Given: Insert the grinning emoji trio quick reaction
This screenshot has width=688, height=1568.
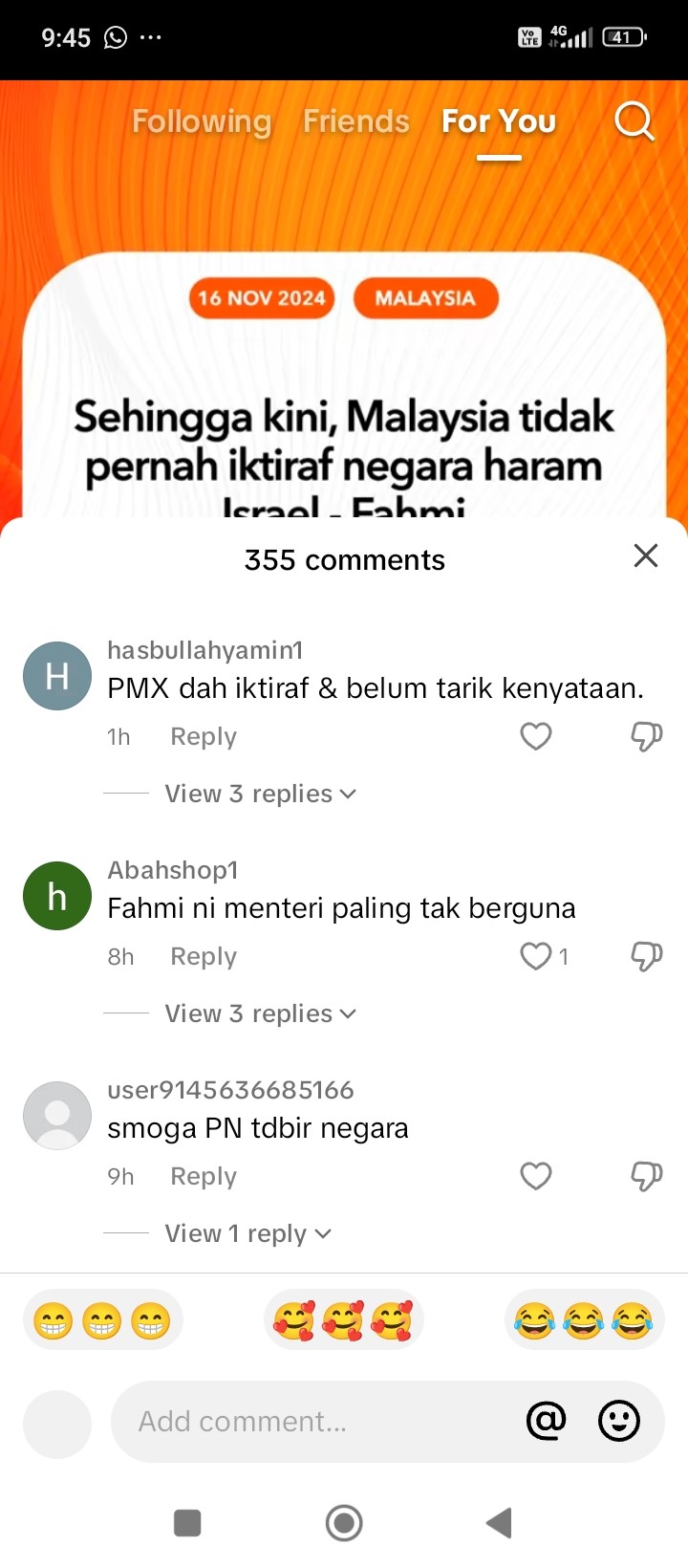Looking at the screenshot, I should pyautogui.click(x=102, y=1321).
